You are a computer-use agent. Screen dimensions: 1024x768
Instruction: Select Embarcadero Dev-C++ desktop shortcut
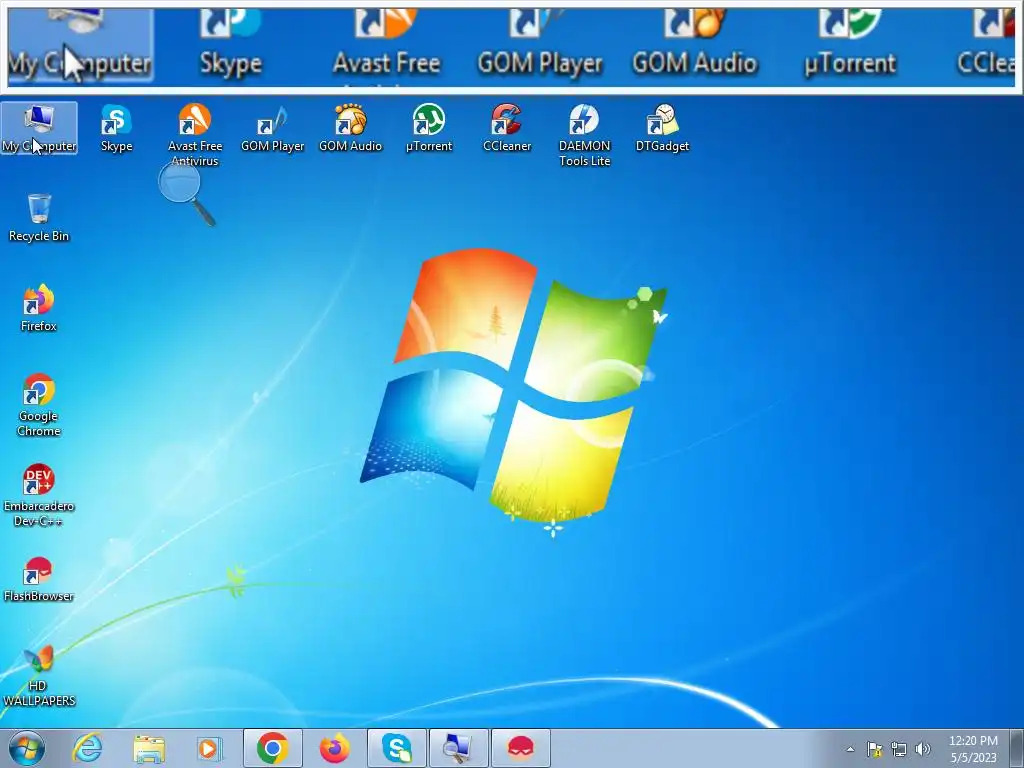pos(39,494)
